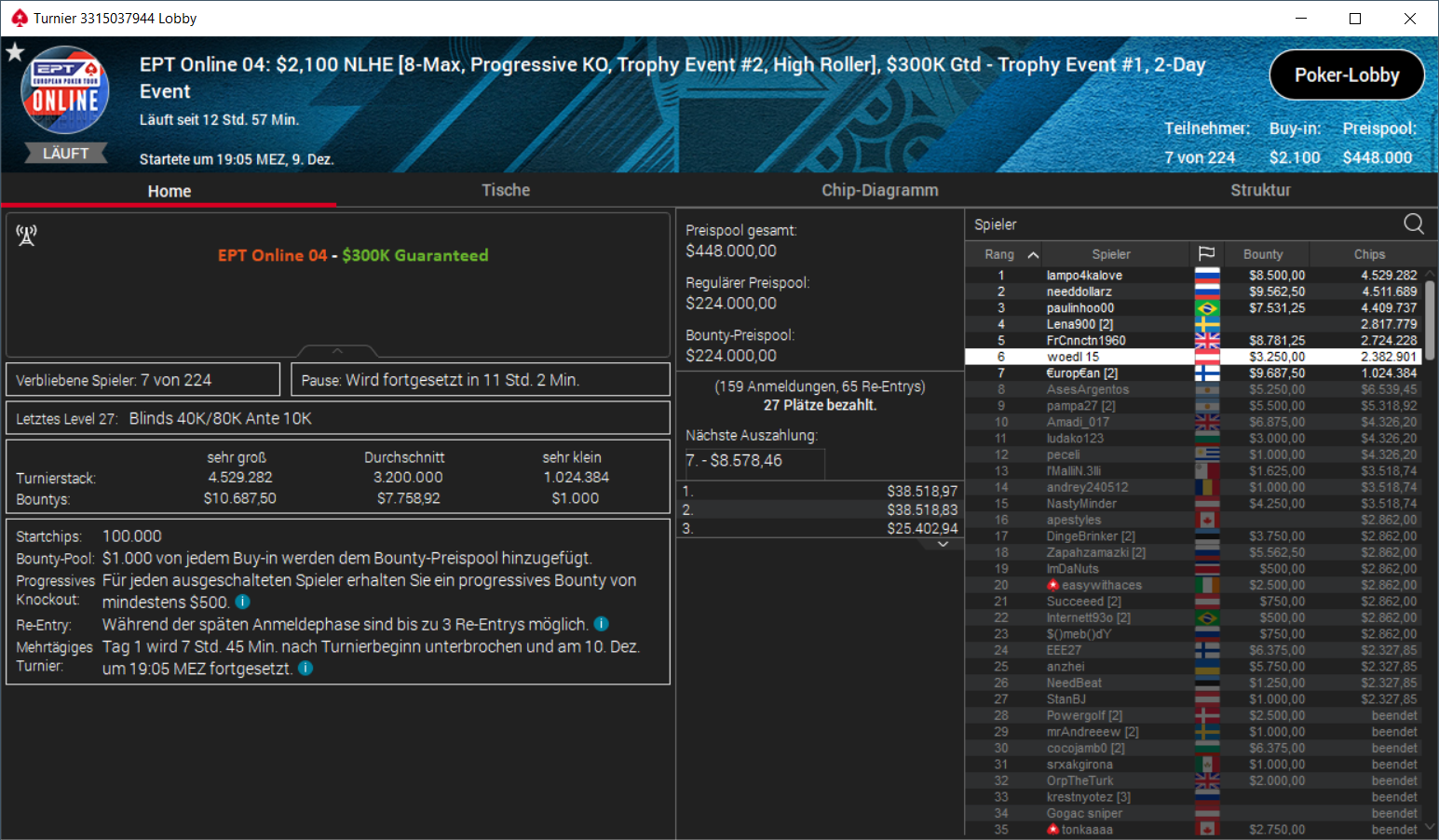The height and width of the screenshot is (840, 1439).
Task: Click FrCnnctn1960 bounty $8.781,25
Action: (x=1277, y=341)
